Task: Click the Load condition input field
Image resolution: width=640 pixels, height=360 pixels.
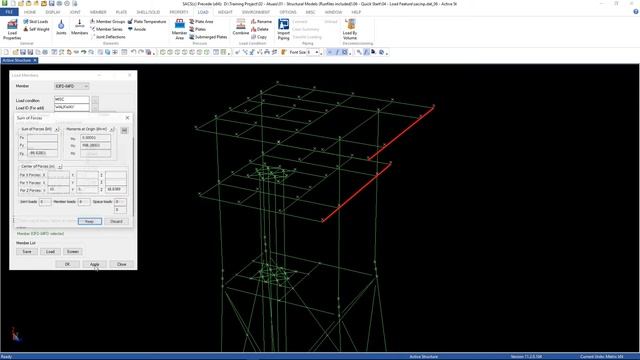Action: click(72, 100)
